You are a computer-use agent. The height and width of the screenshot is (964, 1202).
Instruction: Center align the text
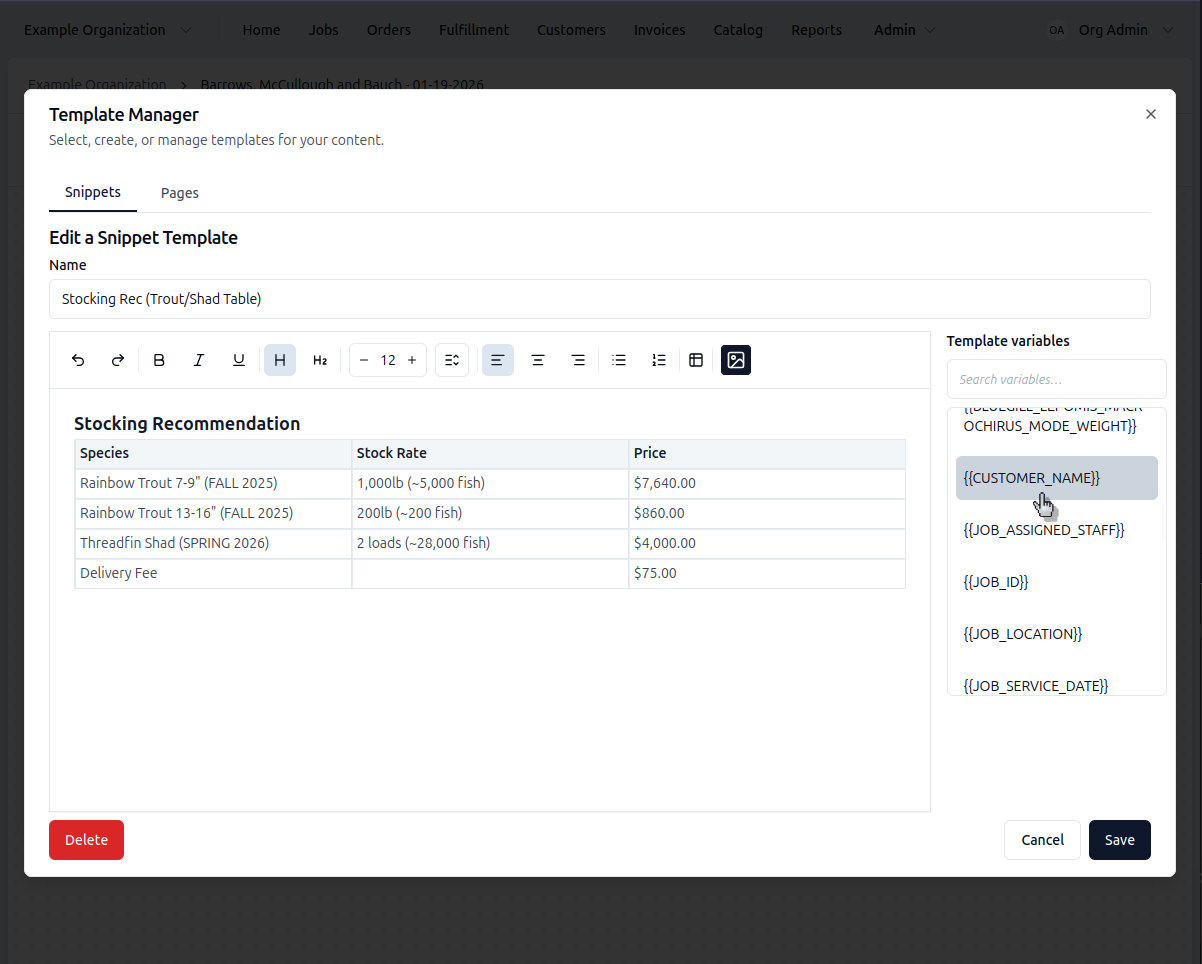(x=538, y=360)
